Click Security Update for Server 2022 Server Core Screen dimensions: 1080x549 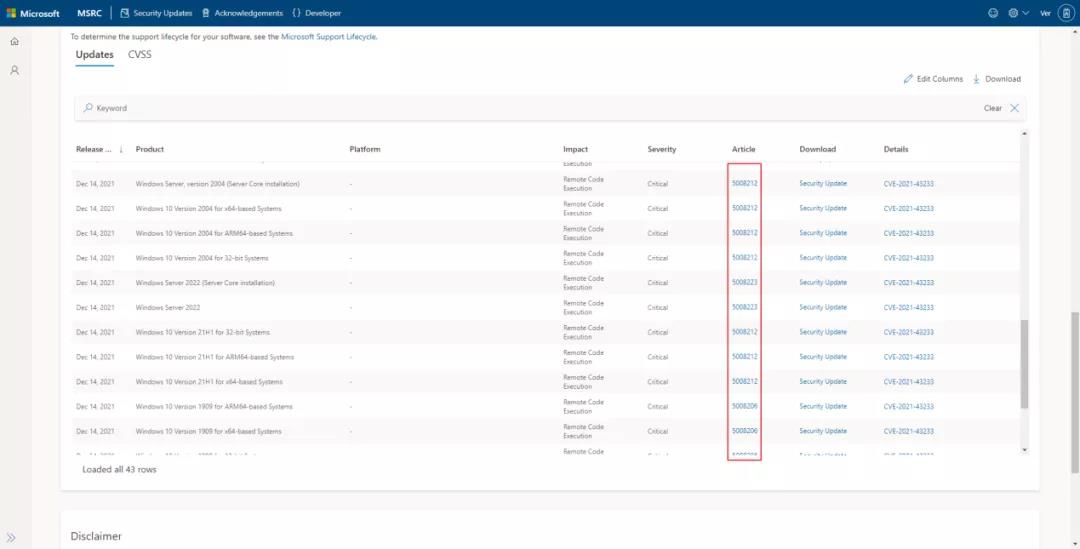click(822, 282)
